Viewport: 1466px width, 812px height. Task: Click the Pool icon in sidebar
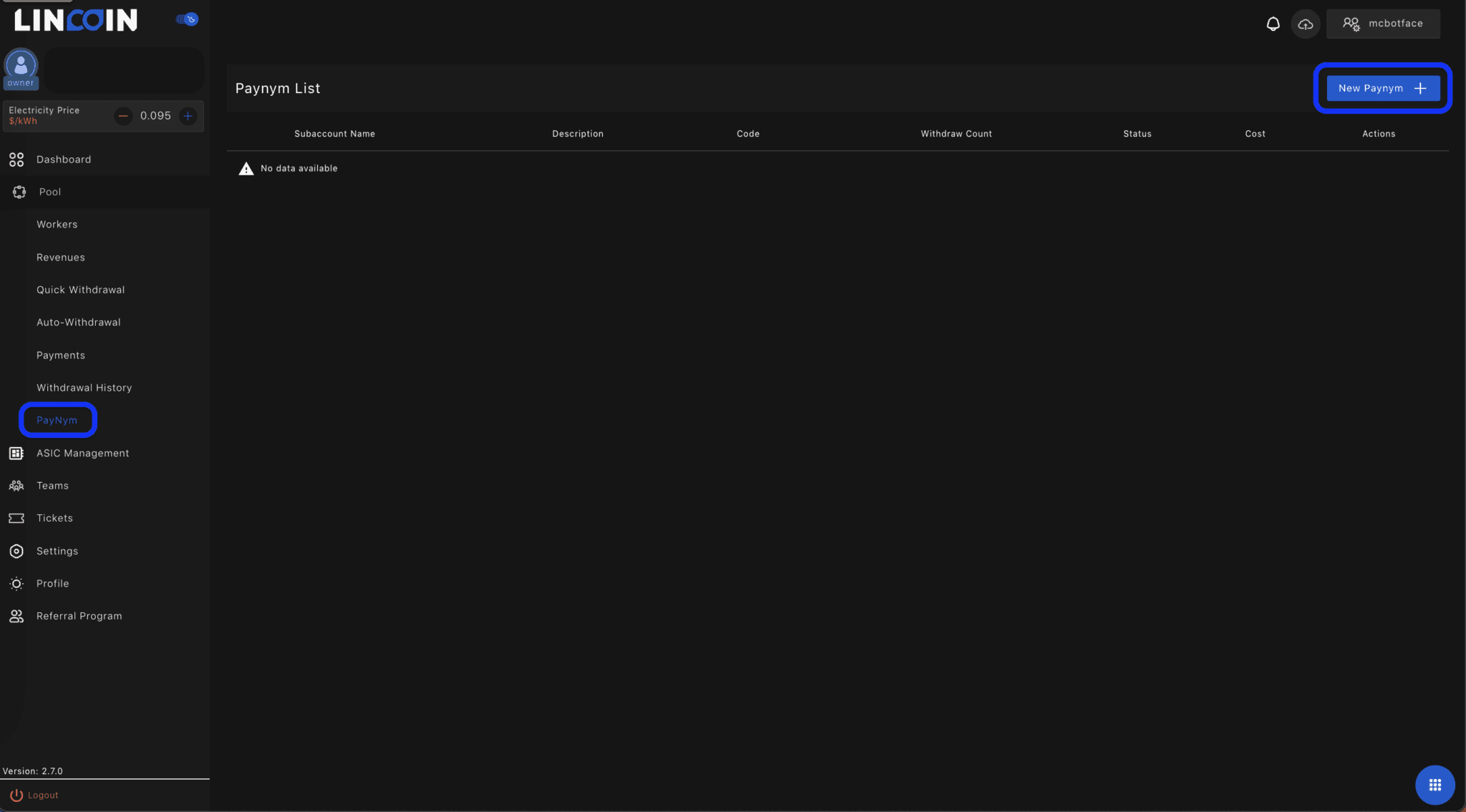pos(18,192)
